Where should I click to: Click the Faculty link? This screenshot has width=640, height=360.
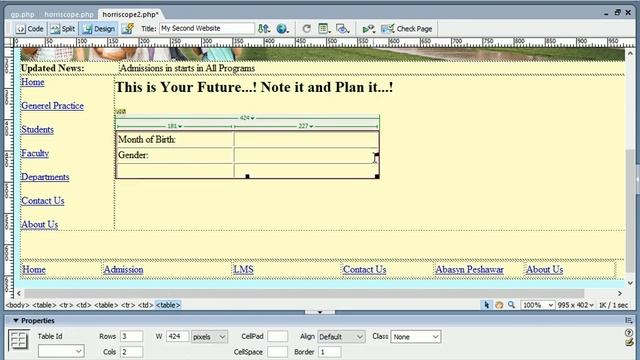[35, 153]
